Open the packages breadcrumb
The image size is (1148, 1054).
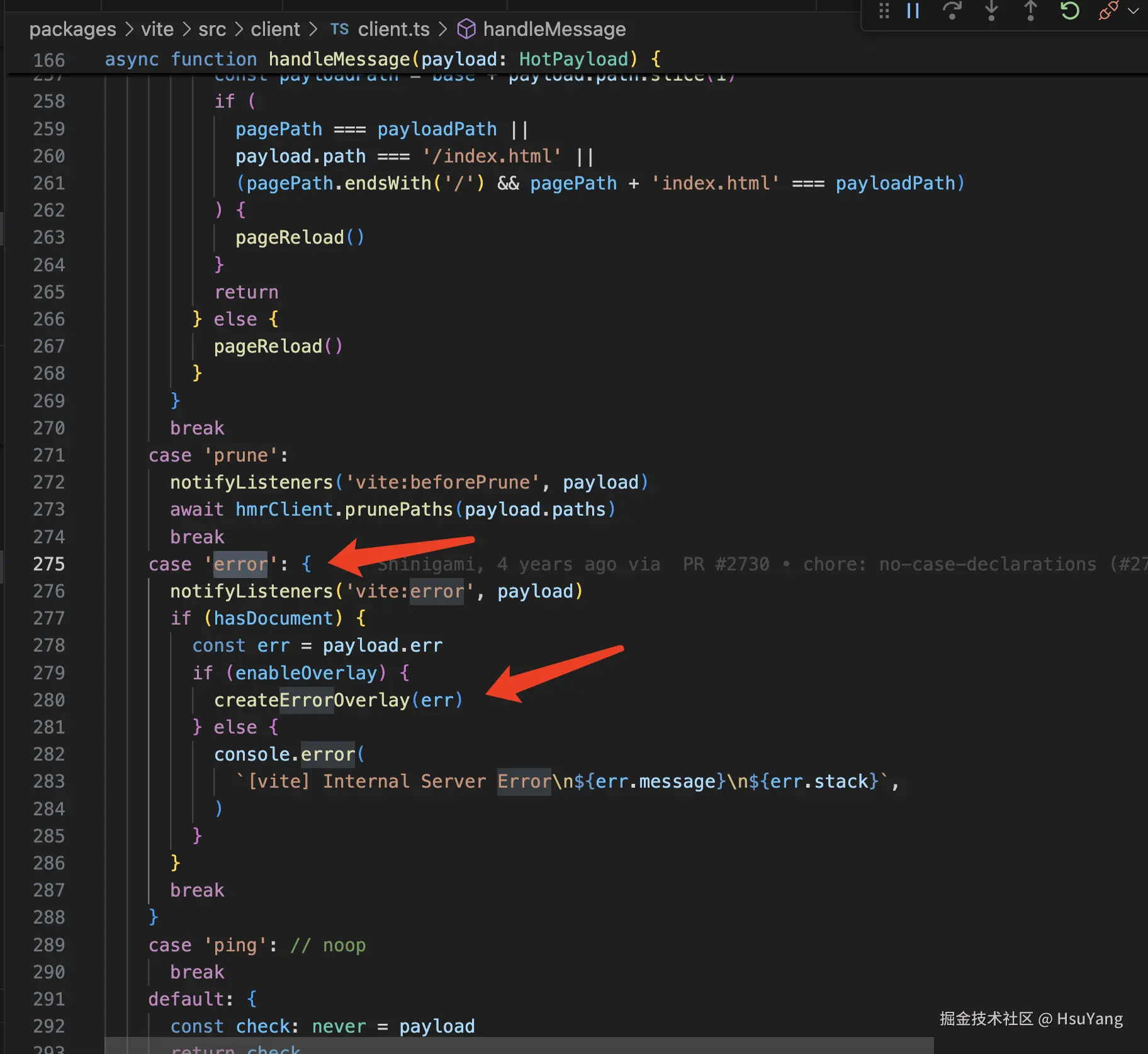point(73,29)
